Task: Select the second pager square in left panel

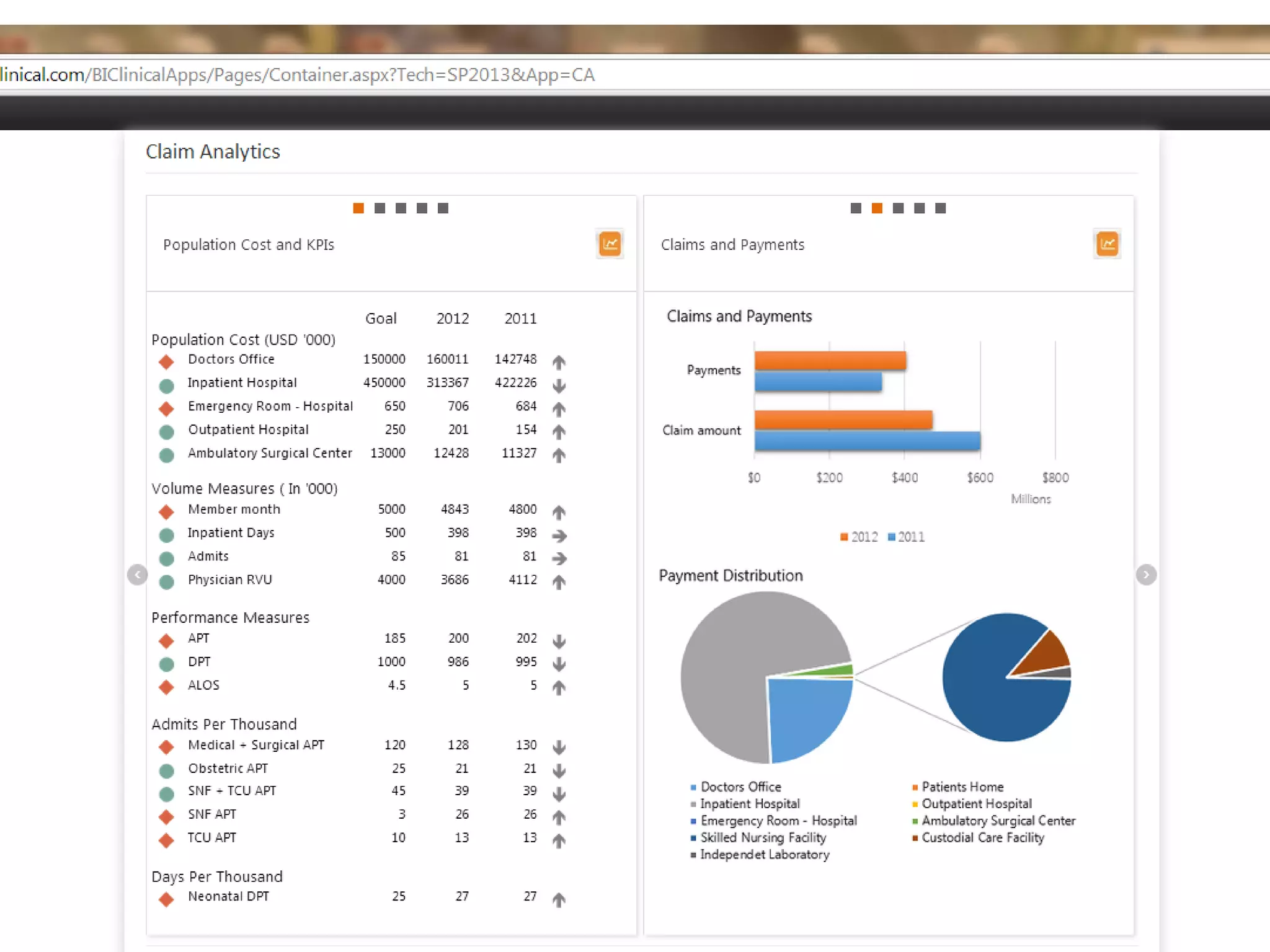Action: pyautogui.click(x=380, y=208)
